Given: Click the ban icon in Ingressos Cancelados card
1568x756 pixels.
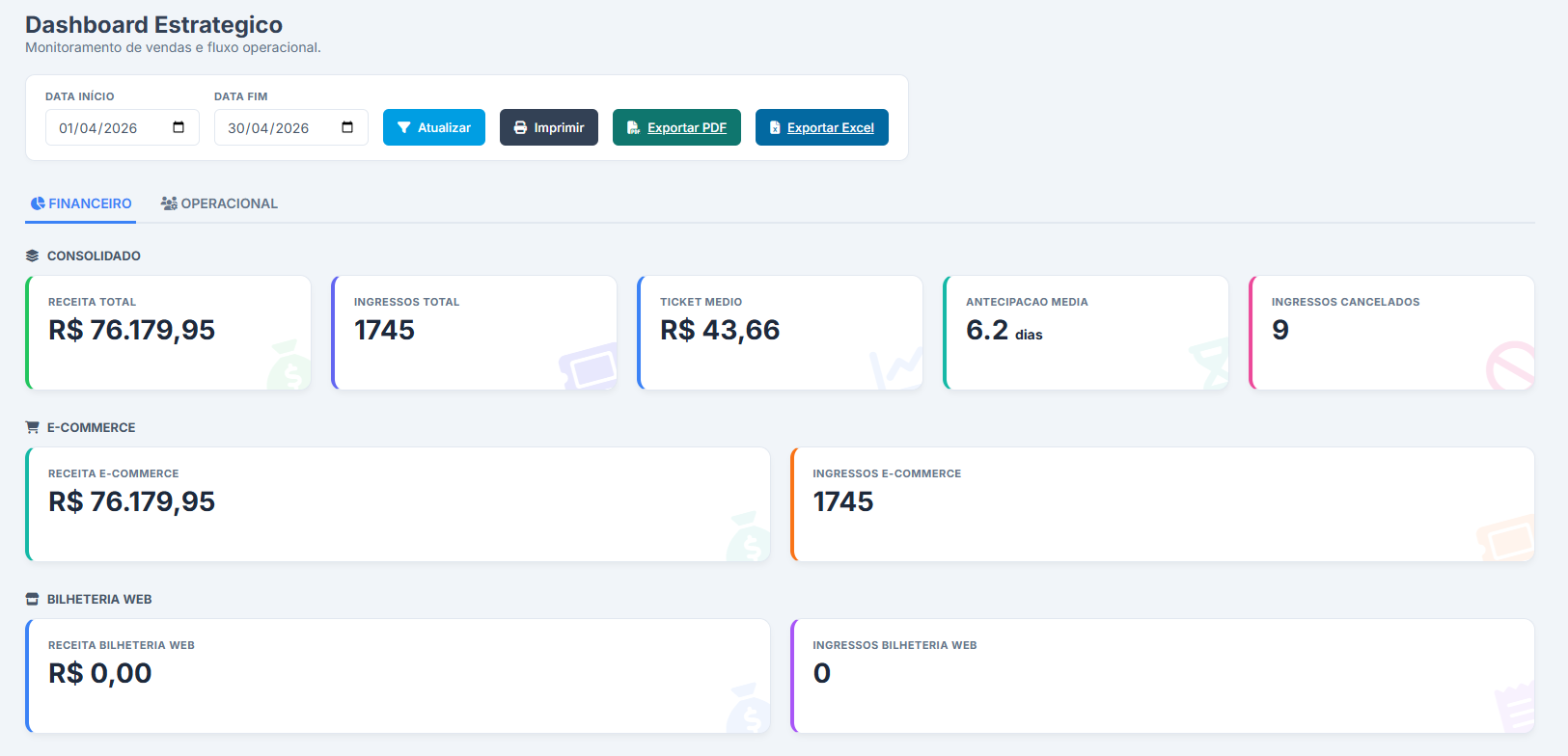Looking at the screenshot, I should pos(1510,365).
